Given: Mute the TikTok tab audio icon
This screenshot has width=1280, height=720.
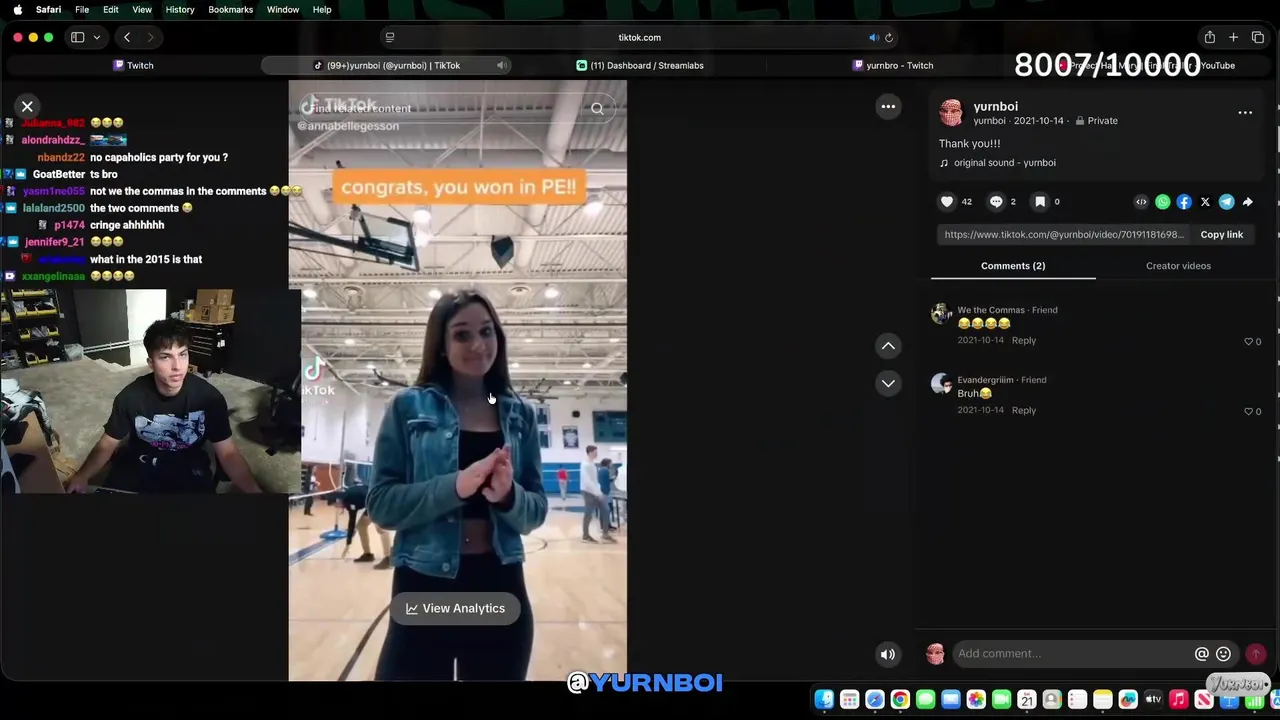Looking at the screenshot, I should coord(501,65).
